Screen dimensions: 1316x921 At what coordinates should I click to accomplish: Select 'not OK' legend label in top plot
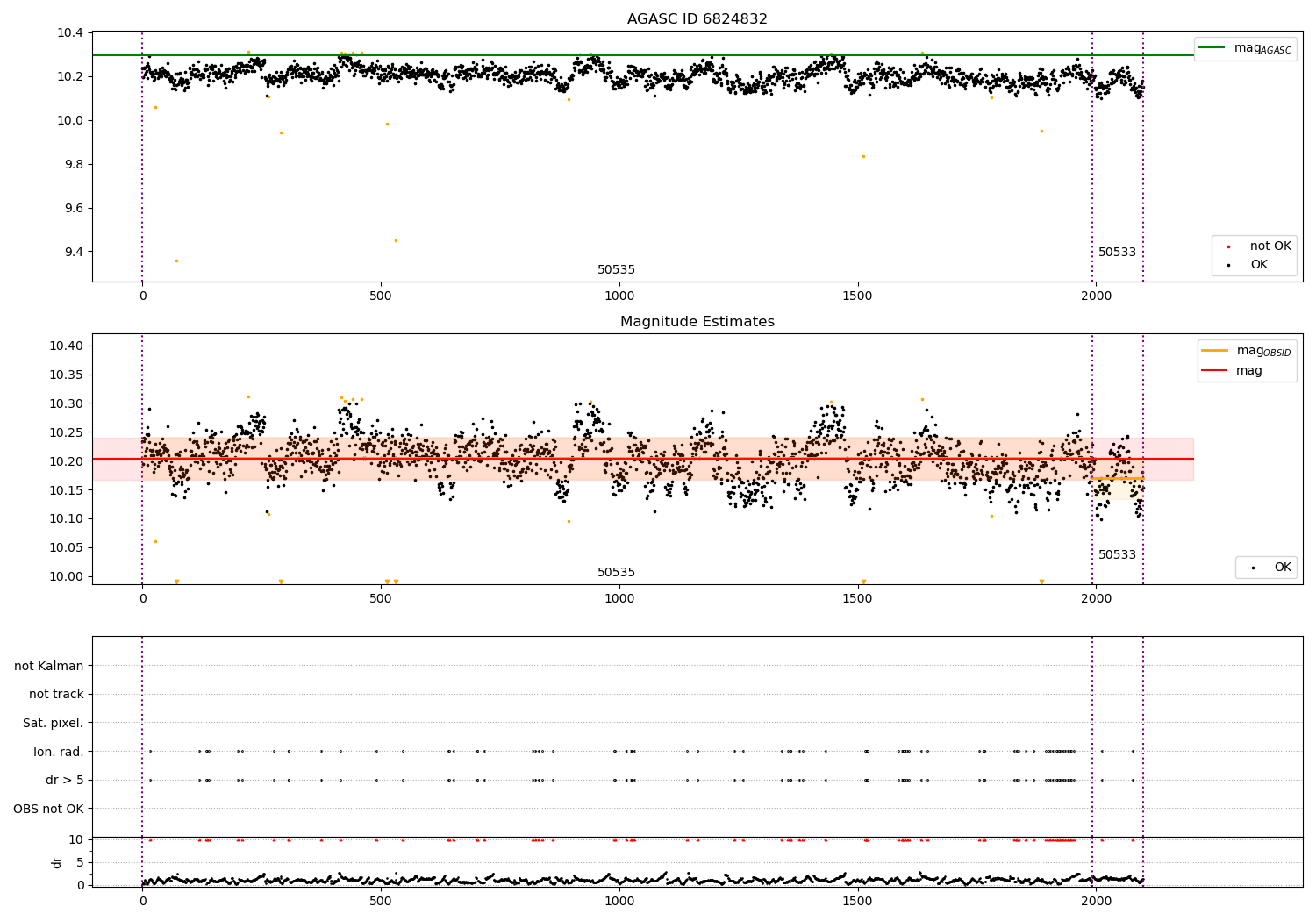(x=1270, y=246)
